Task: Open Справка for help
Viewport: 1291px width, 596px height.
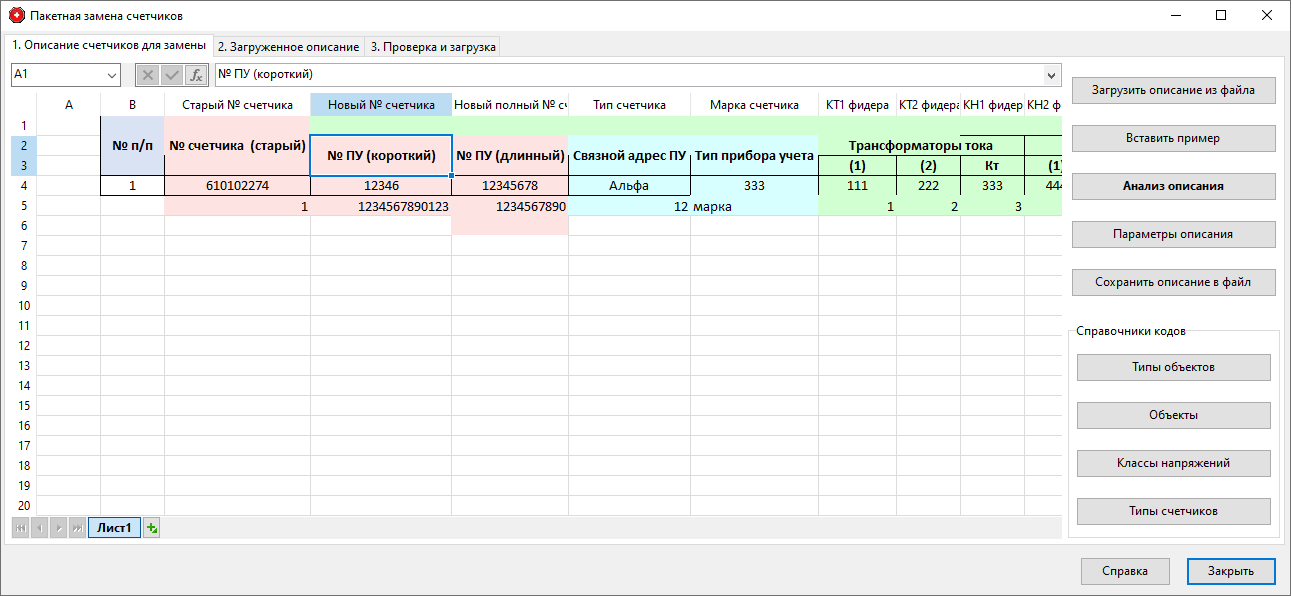Action: tap(1125, 571)
